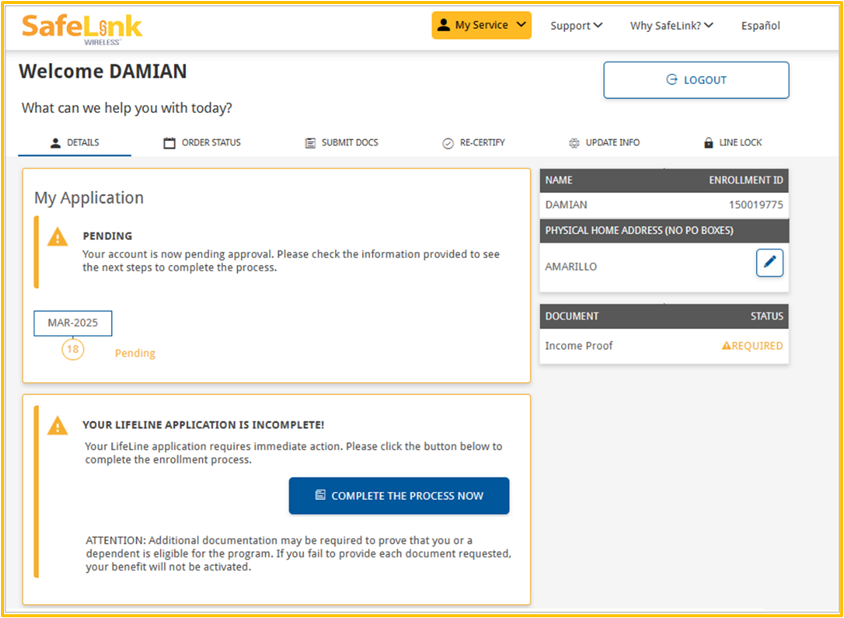This screenshot has width=844, height=618.
Task: Click the Welcome DAMIAN heading
Action: [x=103, y=71]
